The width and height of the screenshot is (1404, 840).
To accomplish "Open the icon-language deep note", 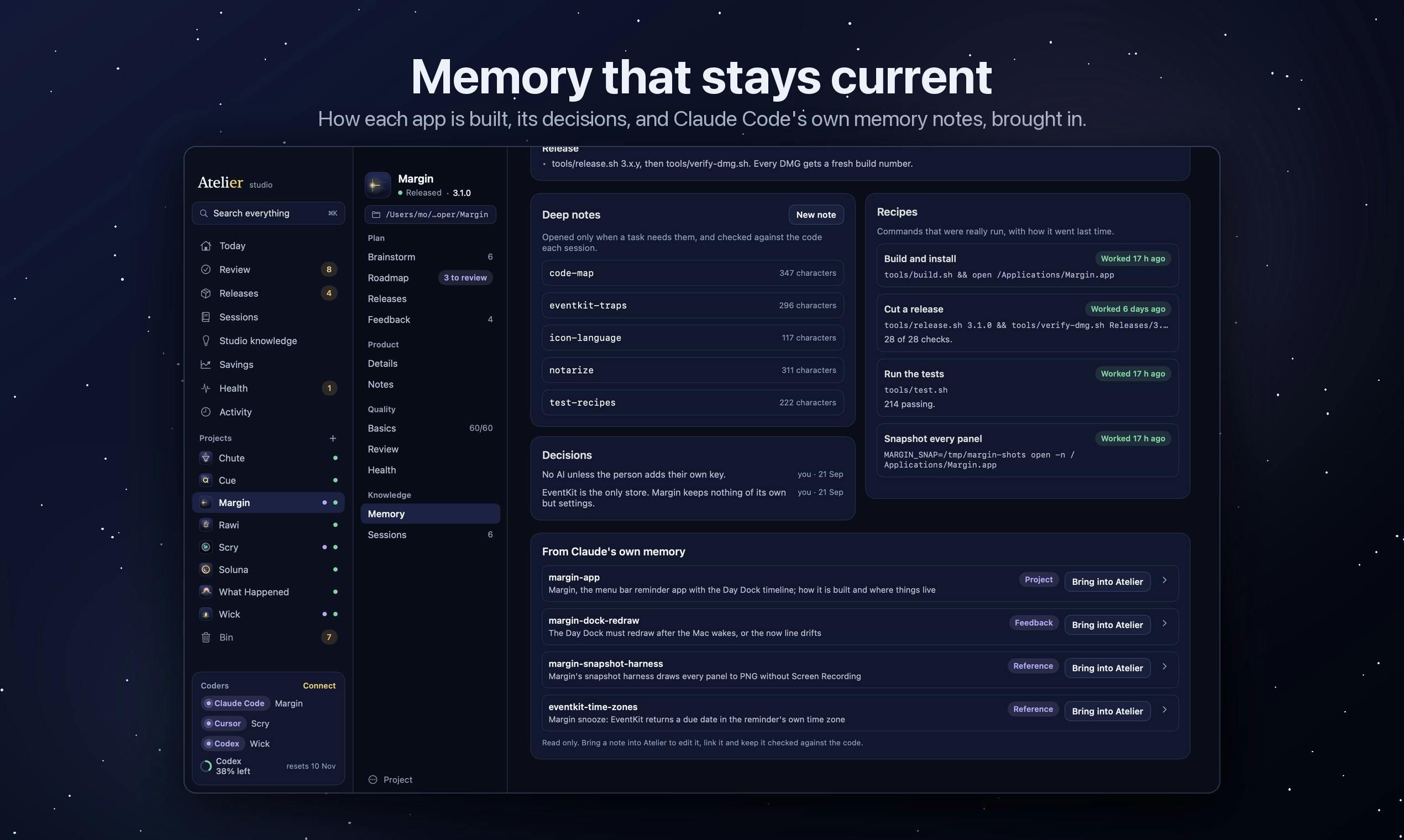I will pyautogui.click(x=693, y=338).
